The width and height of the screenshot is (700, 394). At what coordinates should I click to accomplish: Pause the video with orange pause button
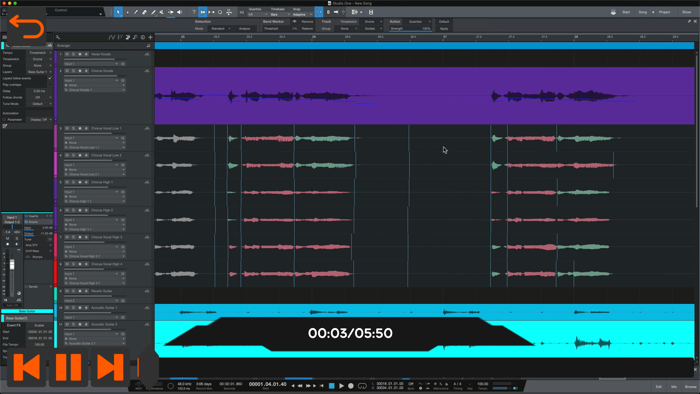[x=68, y=368]
